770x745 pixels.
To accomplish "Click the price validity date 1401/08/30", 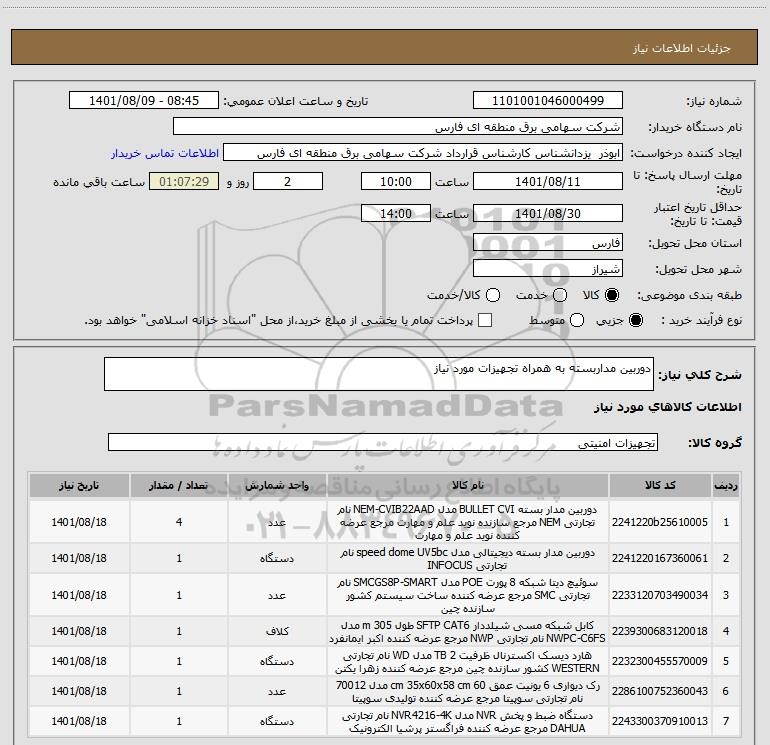I will [x=548, y=214].
